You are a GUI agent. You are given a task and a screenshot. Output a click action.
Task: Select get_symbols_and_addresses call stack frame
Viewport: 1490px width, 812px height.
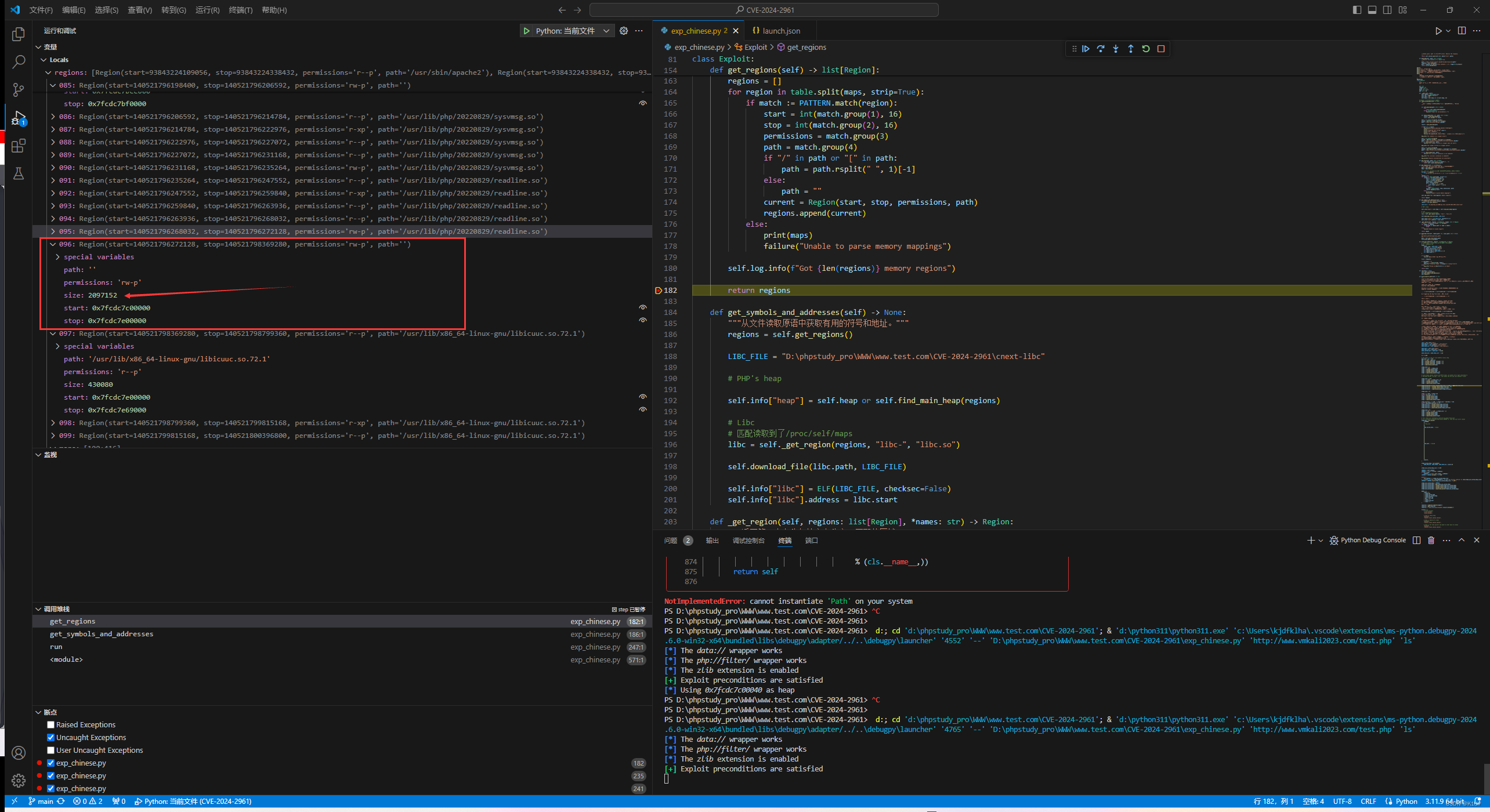pos(102,634)
